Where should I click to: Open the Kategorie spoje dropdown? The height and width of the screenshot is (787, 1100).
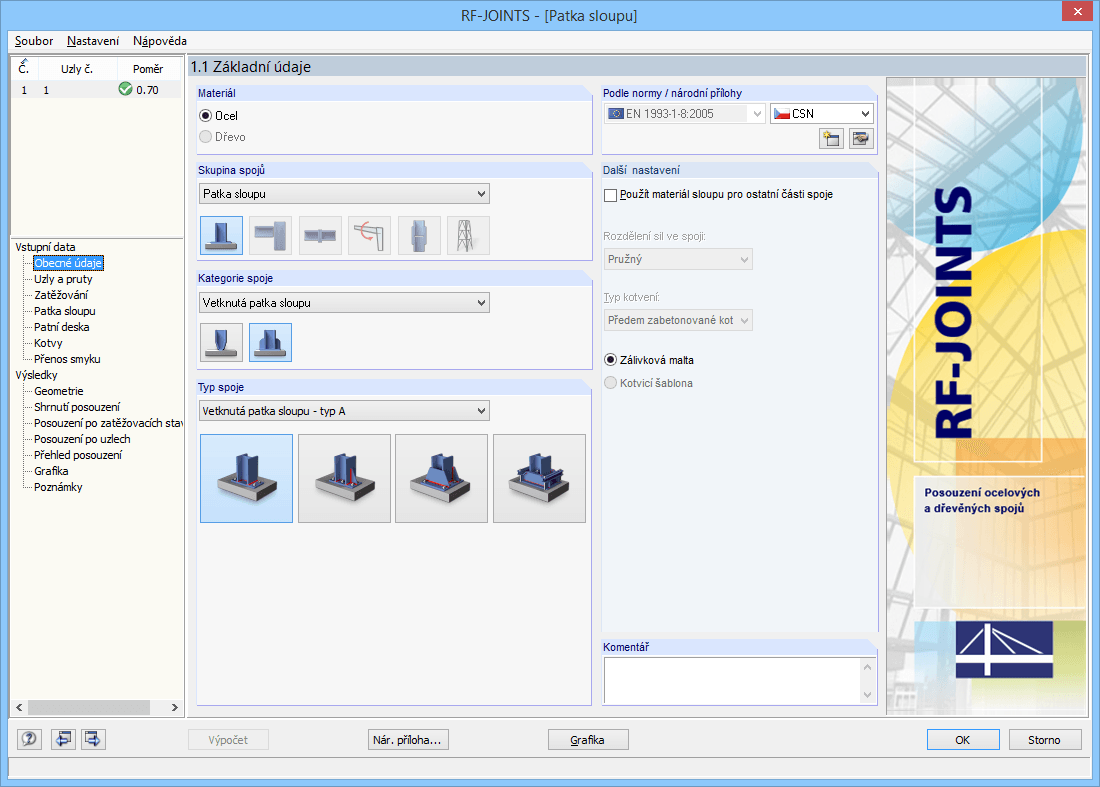point(344,303)
